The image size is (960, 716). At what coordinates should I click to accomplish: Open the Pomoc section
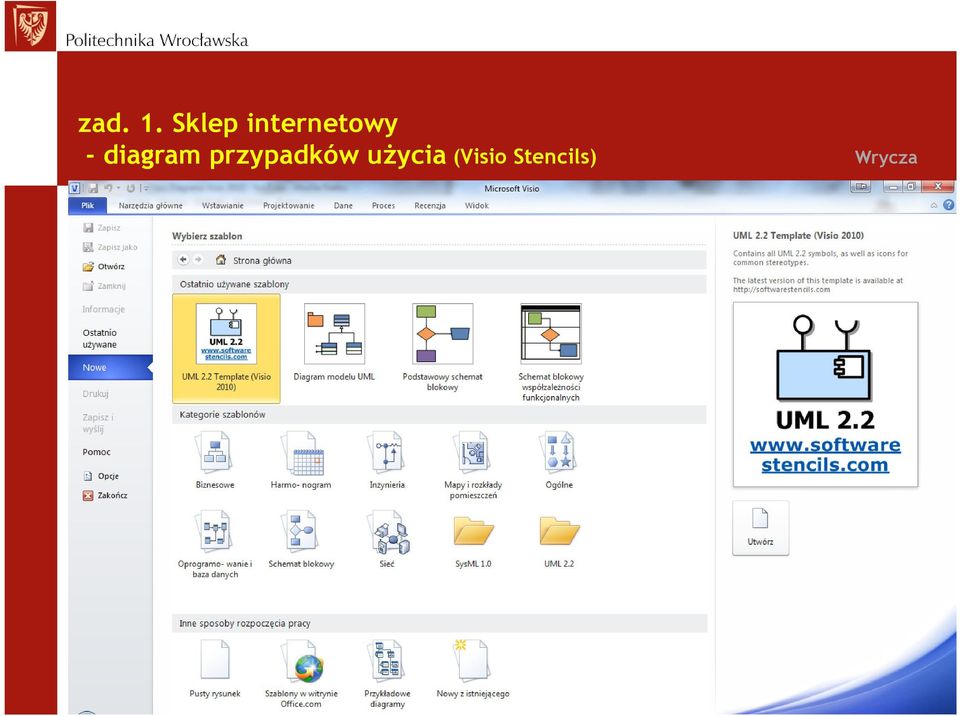coord(97,452)
